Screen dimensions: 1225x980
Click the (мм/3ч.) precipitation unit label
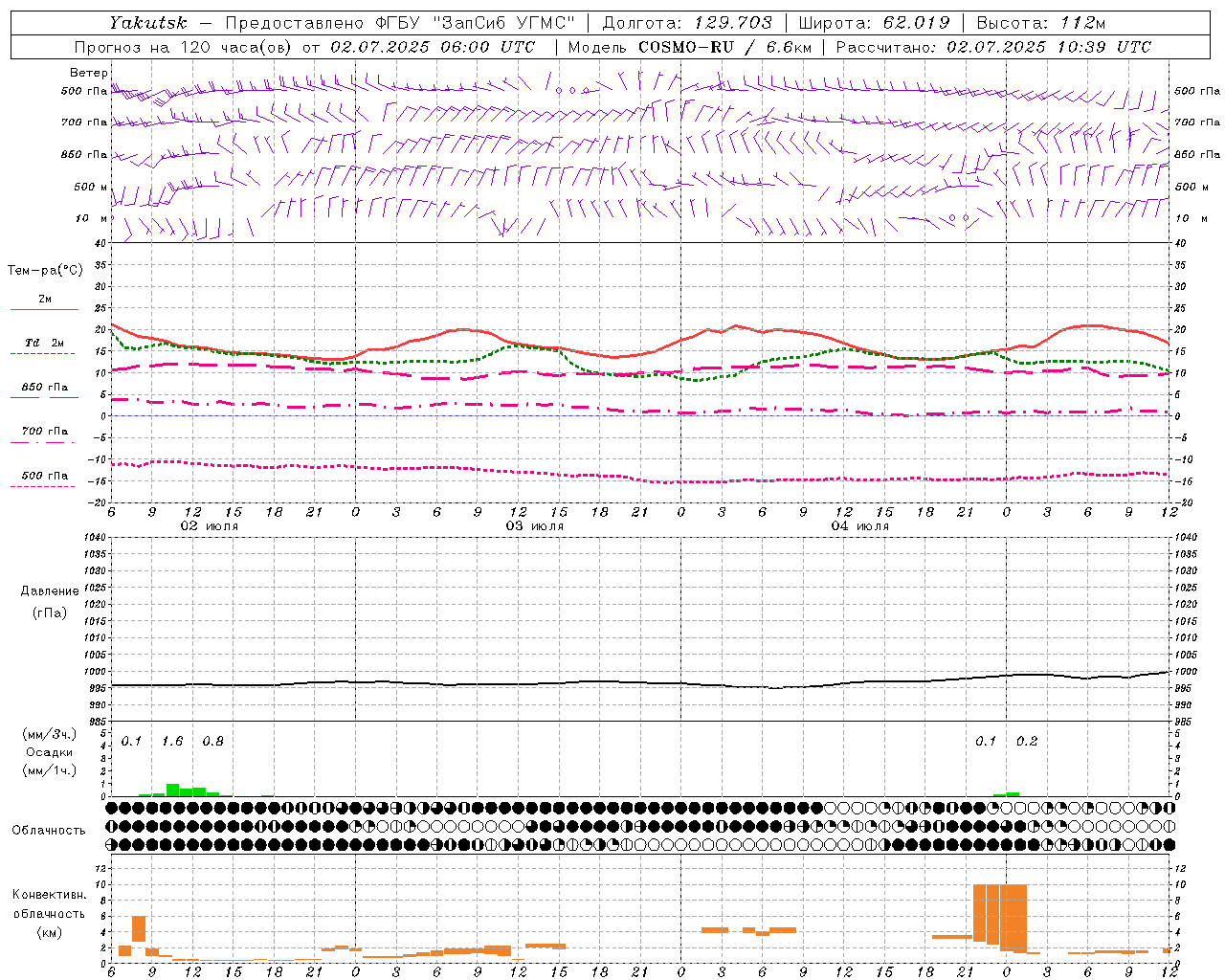[x=50, y=735]
